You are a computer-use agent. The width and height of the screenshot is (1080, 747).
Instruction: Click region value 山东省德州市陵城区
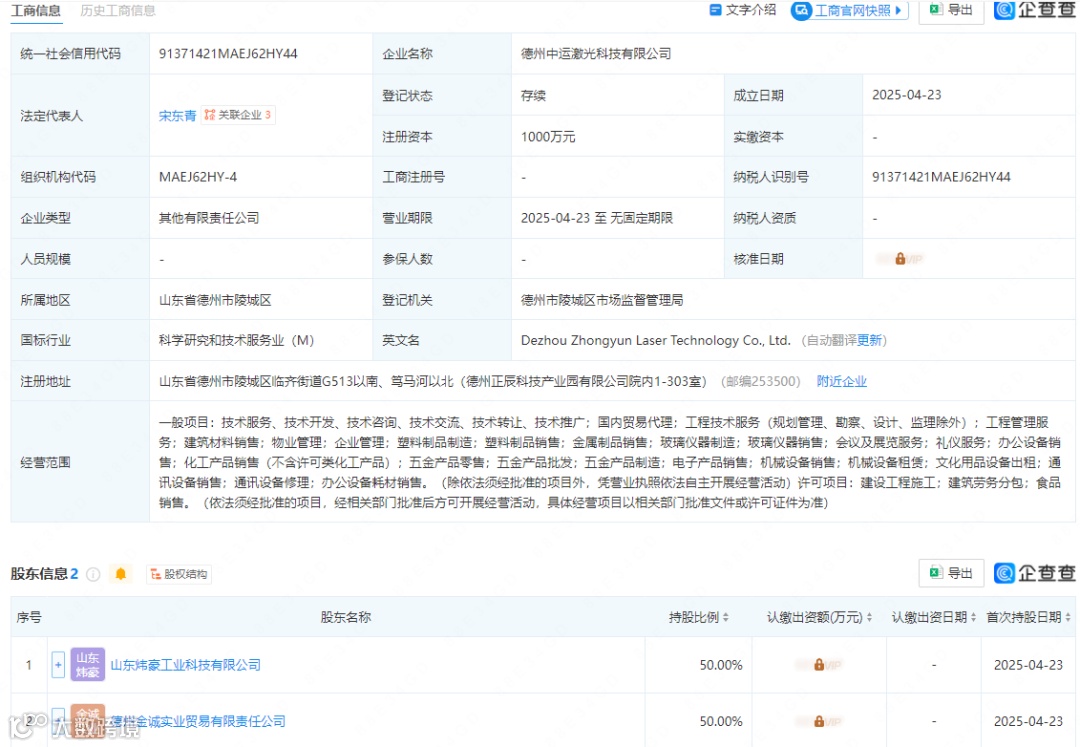click(x=215, y=300)
